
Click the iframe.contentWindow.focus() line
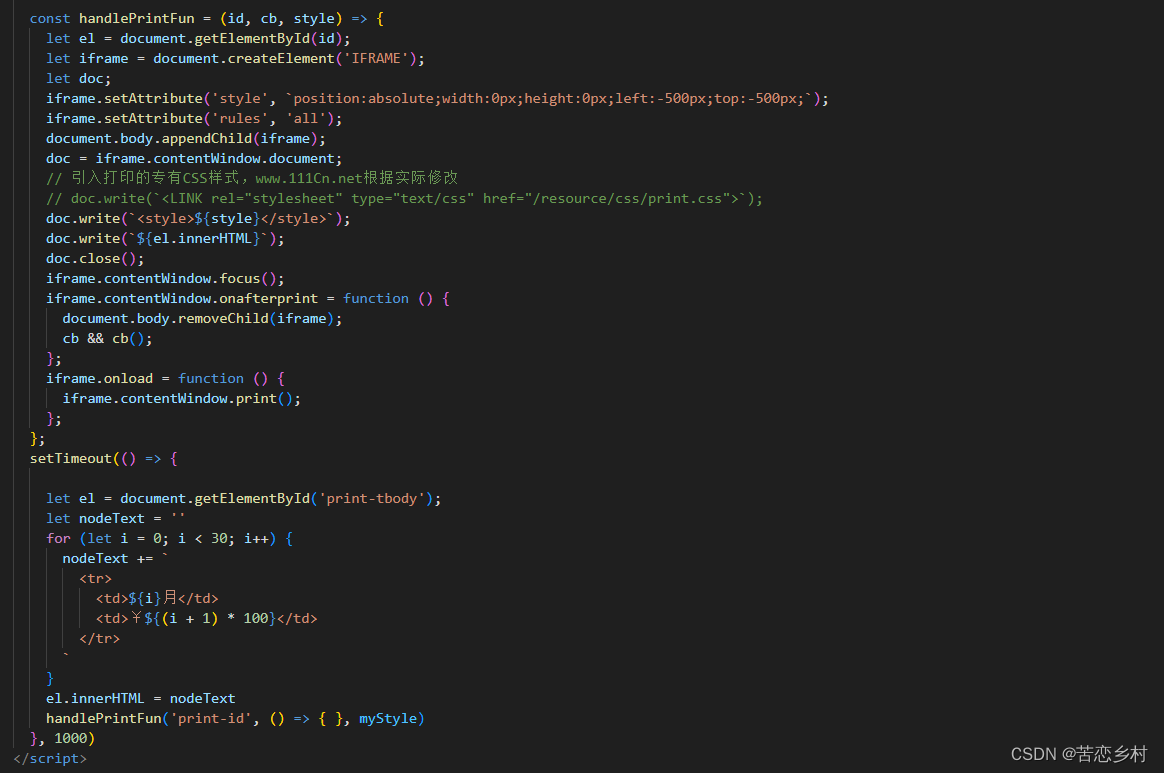(165, 279)
